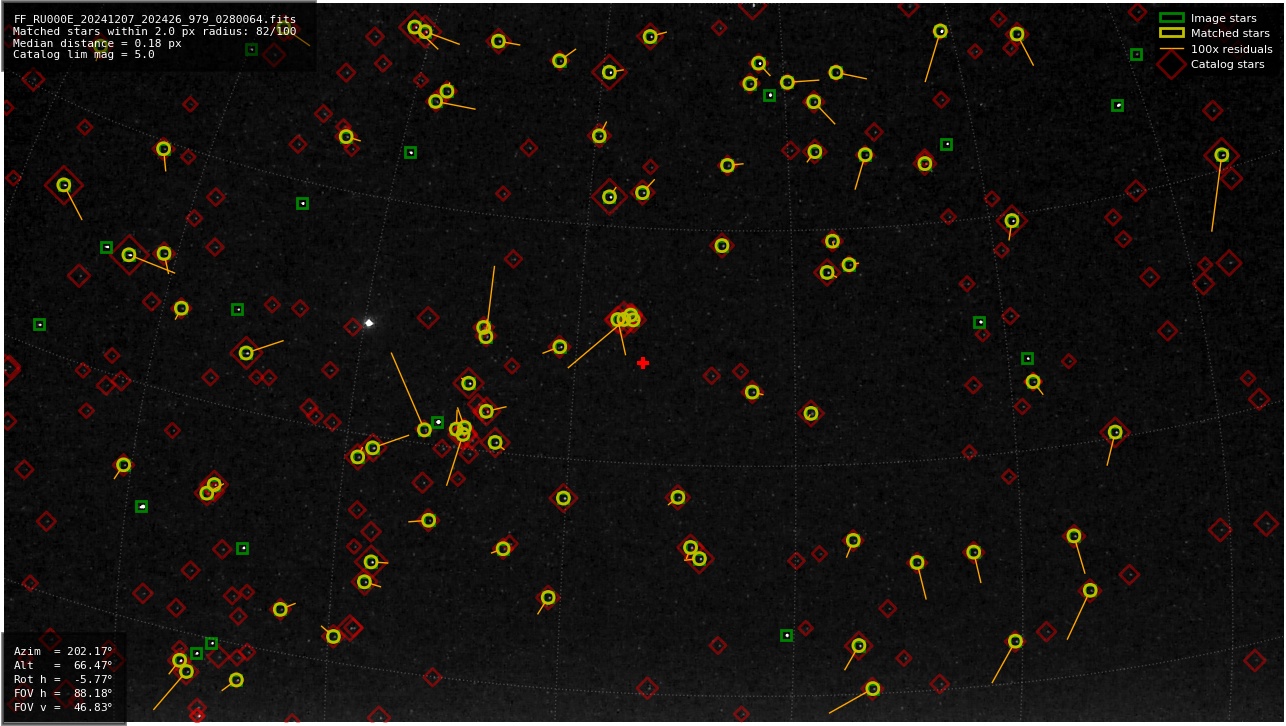1286x726 pixels.
Task: Click the FF_RU000E_20241207 fits file name
Action: (x=155, y=19)
